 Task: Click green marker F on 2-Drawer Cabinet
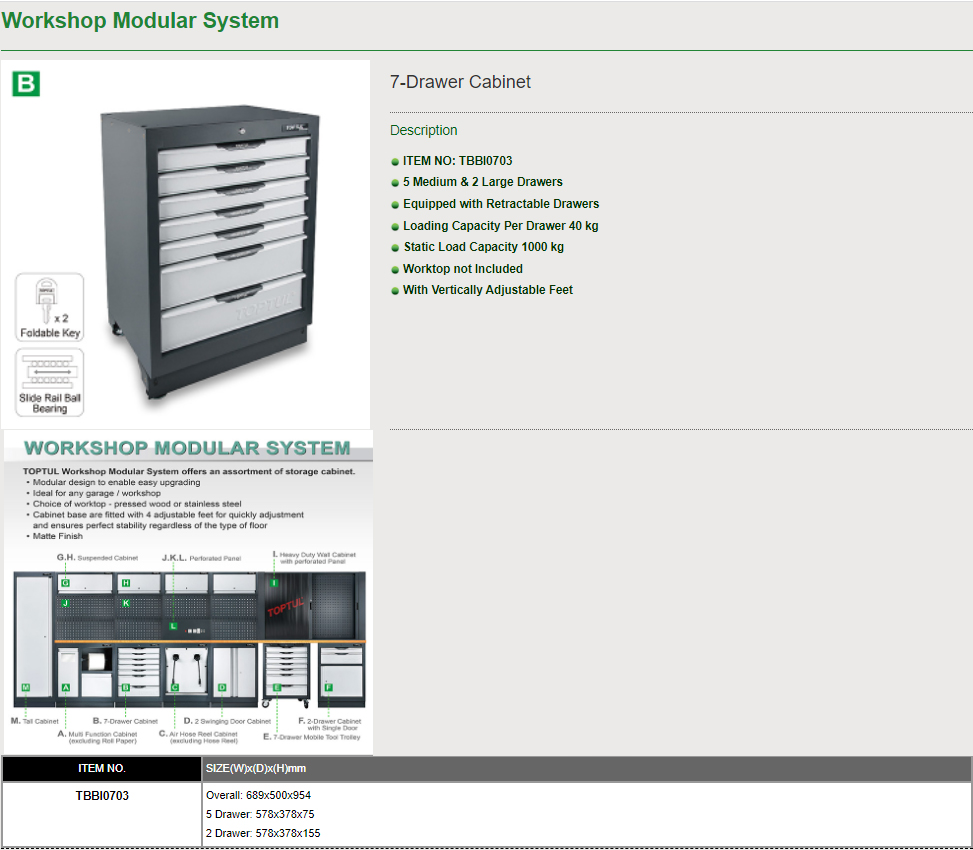[328, 687]
